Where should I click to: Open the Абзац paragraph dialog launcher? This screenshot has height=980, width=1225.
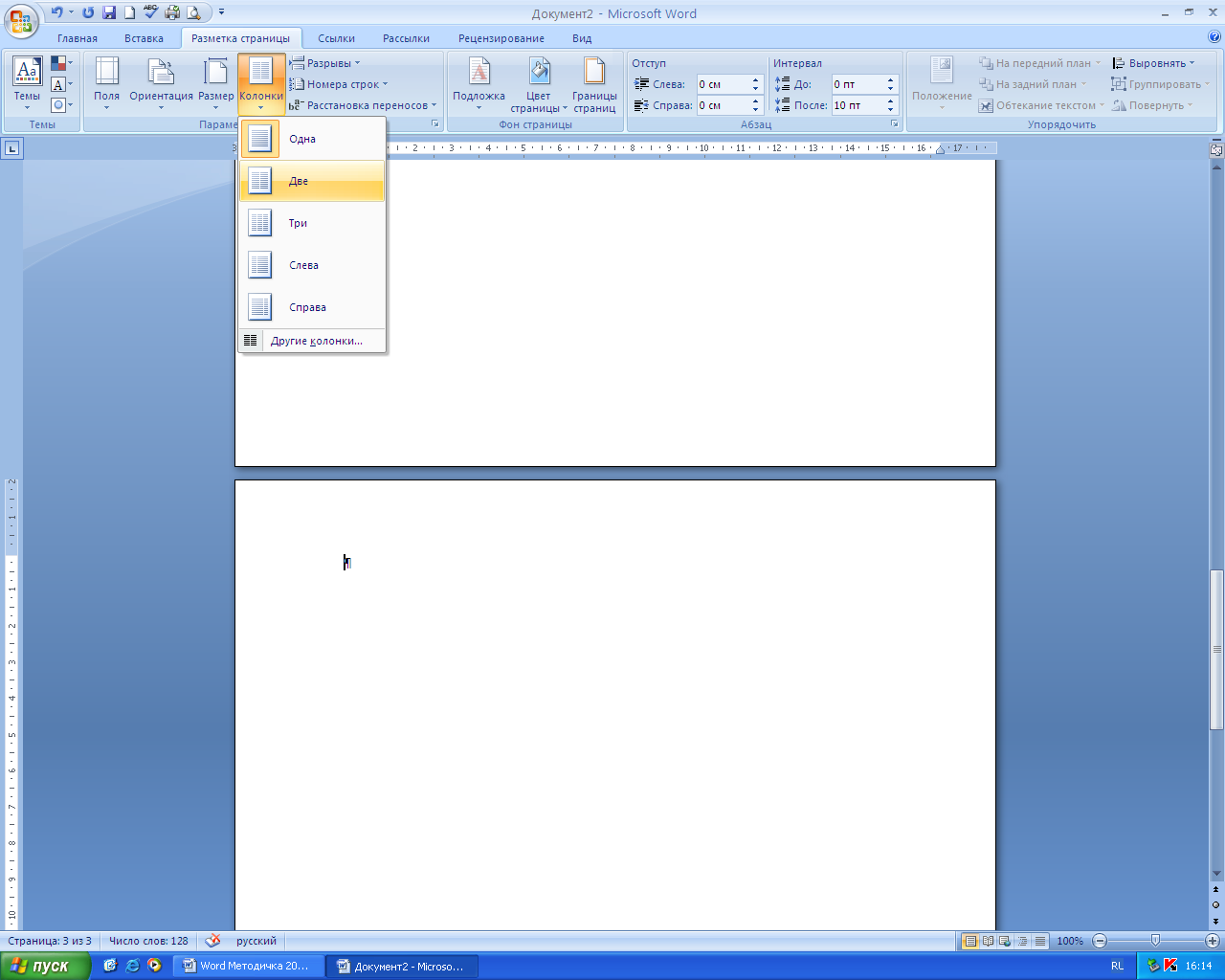(895, 124)
